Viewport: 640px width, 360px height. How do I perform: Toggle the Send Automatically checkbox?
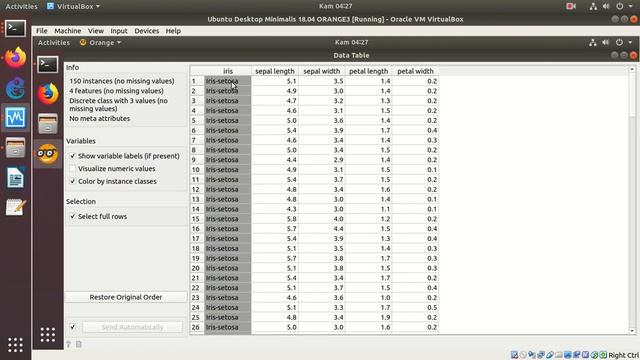click(73, 327)
